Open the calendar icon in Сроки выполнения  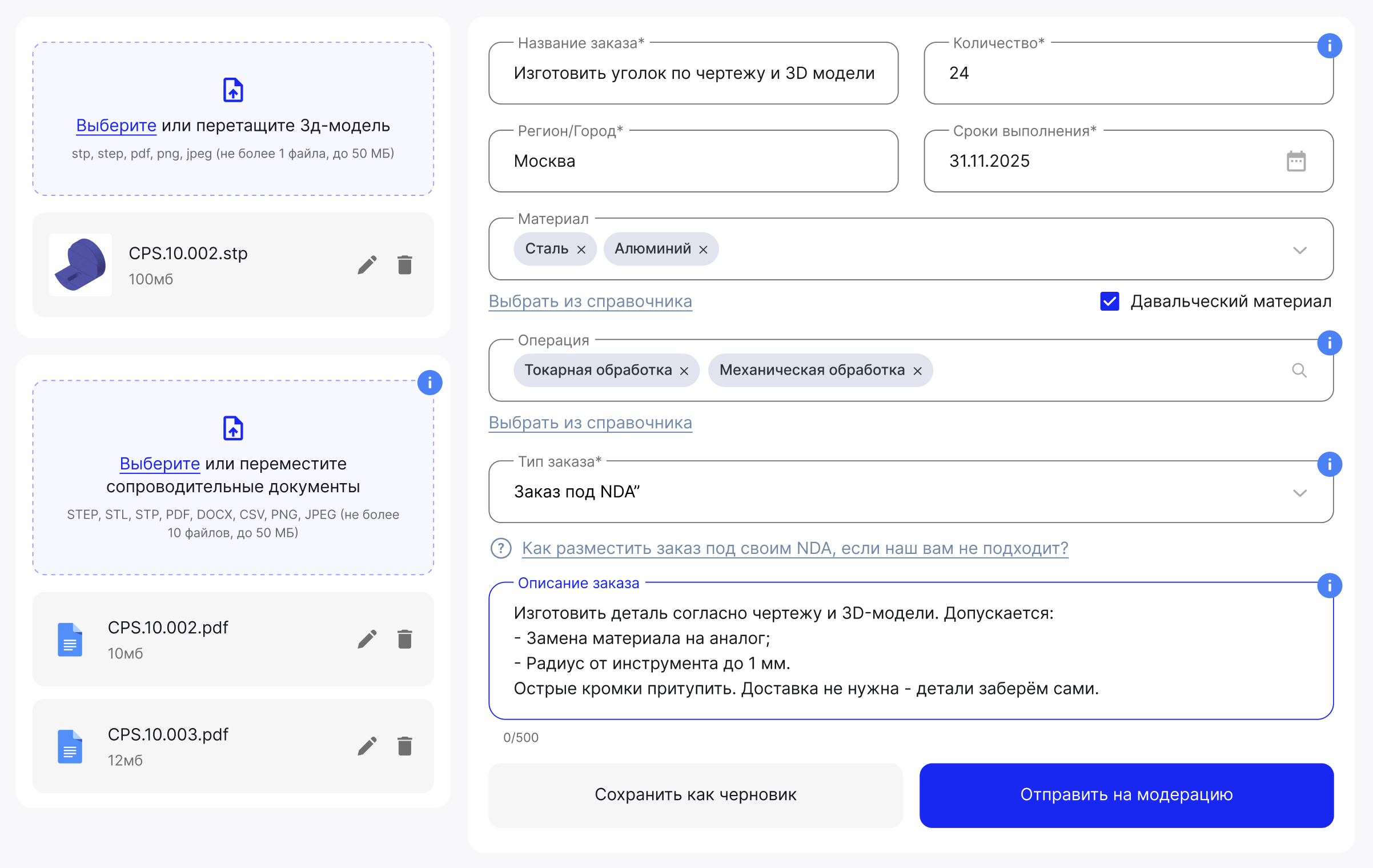1296,162
